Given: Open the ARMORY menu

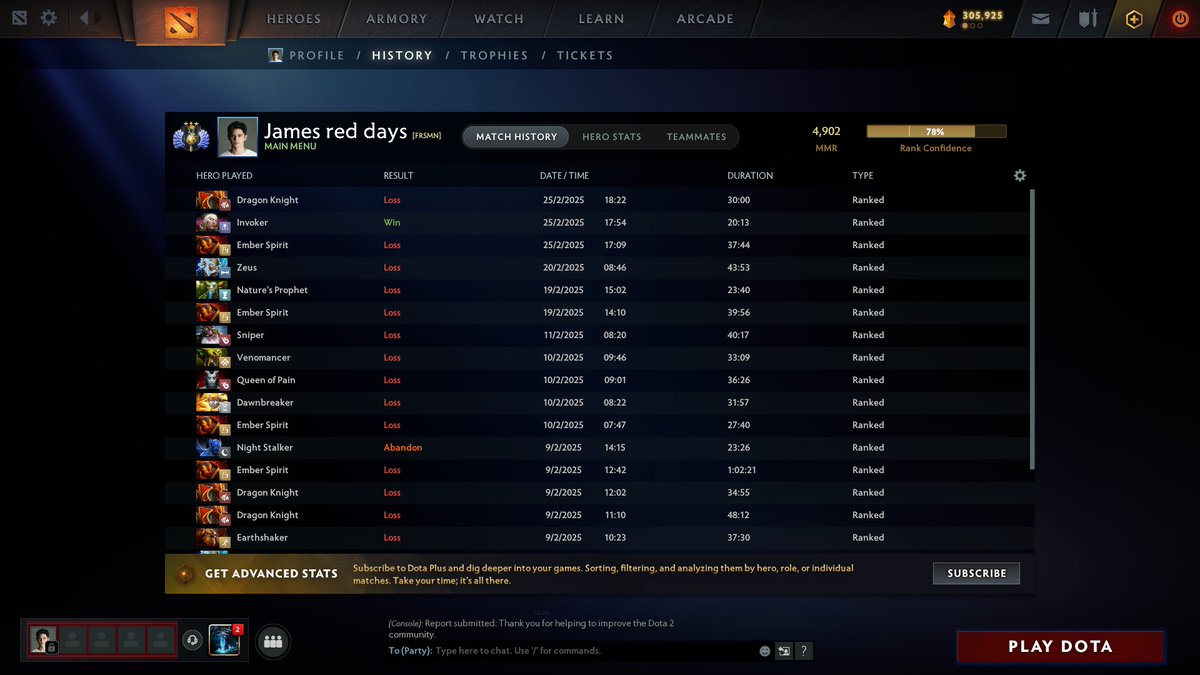Looking at the screenshot, I should point(397,19).
